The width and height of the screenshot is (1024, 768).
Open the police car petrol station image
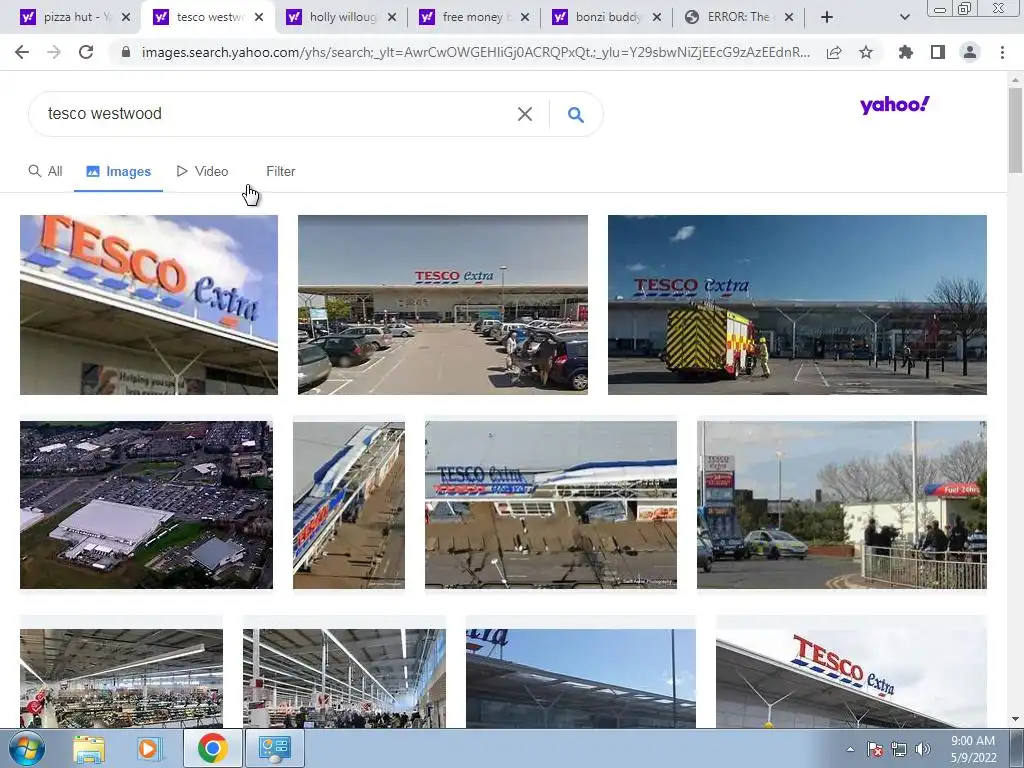(842, 505)
